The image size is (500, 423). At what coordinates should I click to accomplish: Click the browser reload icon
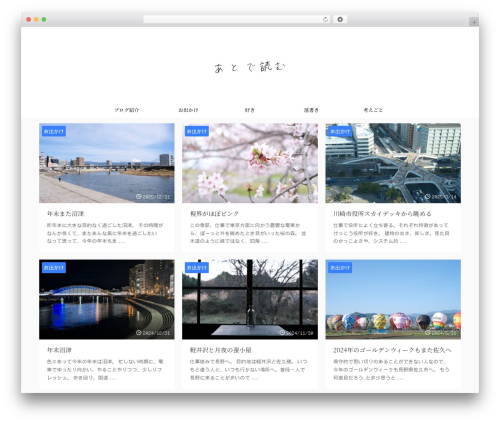[x=325, y=20]
